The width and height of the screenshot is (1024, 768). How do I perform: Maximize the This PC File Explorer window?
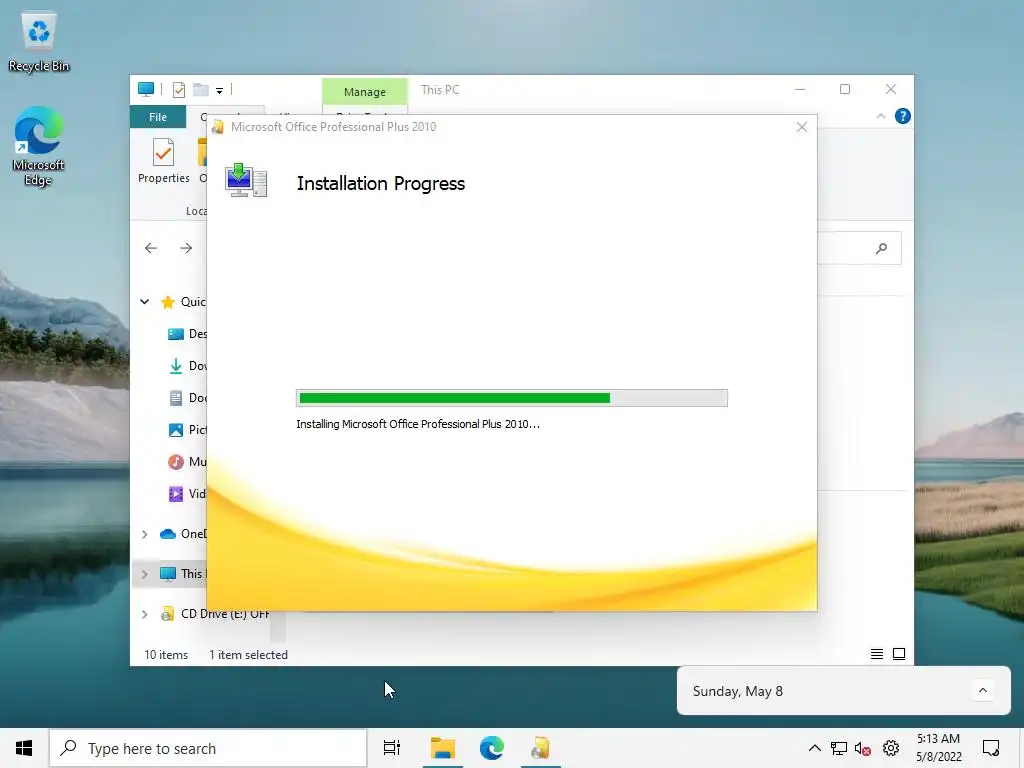click(845, 89)
